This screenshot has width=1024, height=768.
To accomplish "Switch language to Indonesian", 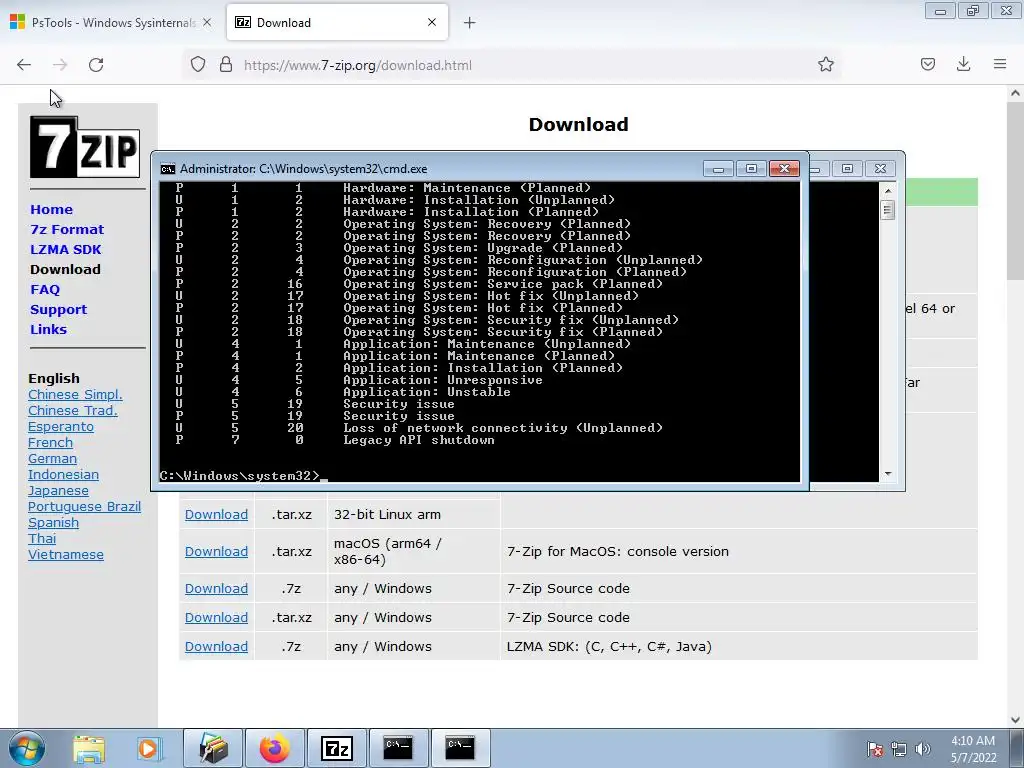I will click(63, 474).
